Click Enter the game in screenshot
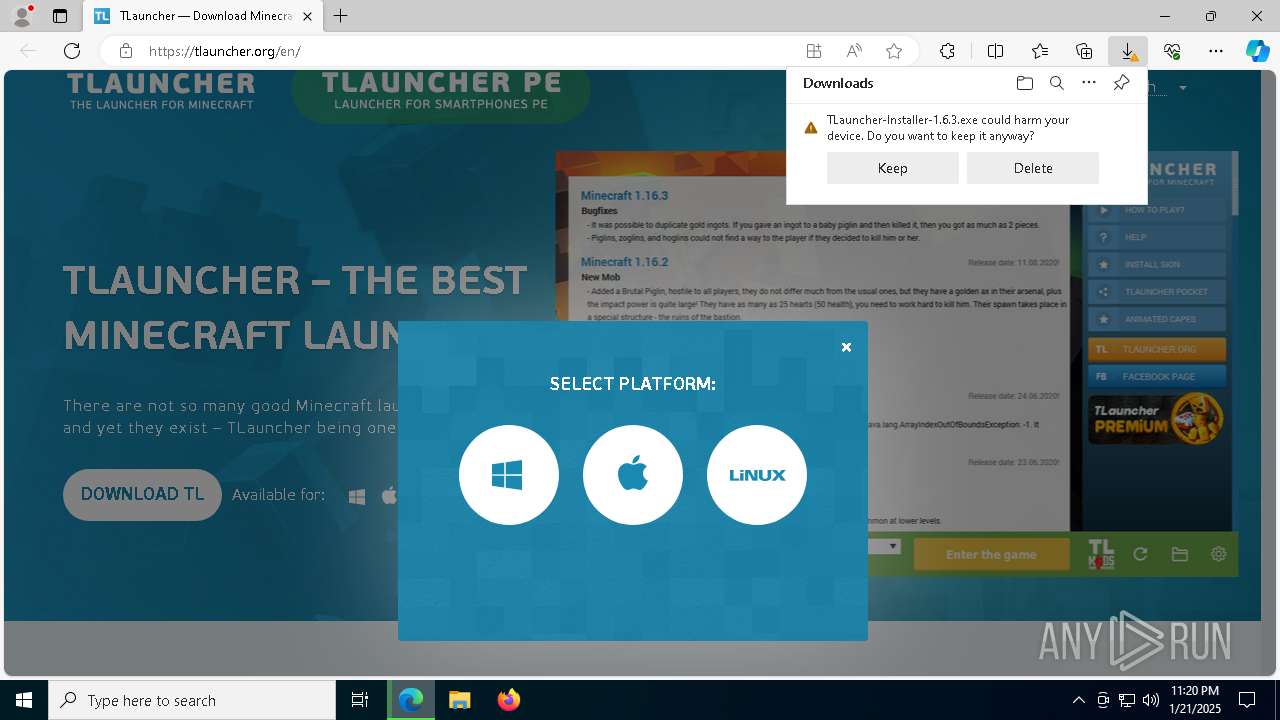This screenshot has height=720, width=1280. (x=991, y=555)
